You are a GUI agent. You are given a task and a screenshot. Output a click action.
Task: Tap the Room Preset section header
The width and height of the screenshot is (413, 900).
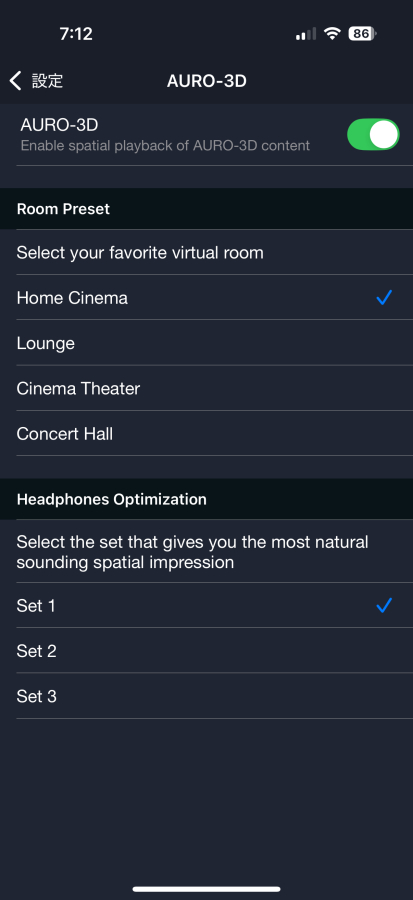point(63,209)
